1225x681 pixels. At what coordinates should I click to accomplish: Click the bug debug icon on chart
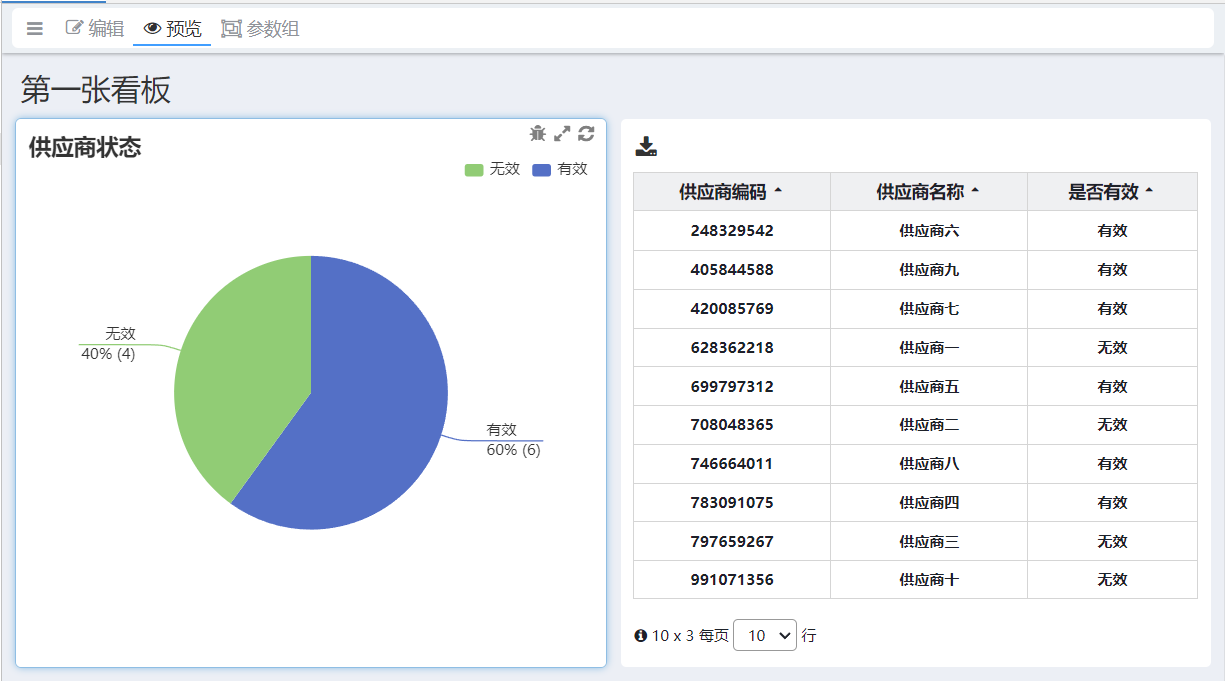click(538, 134)
